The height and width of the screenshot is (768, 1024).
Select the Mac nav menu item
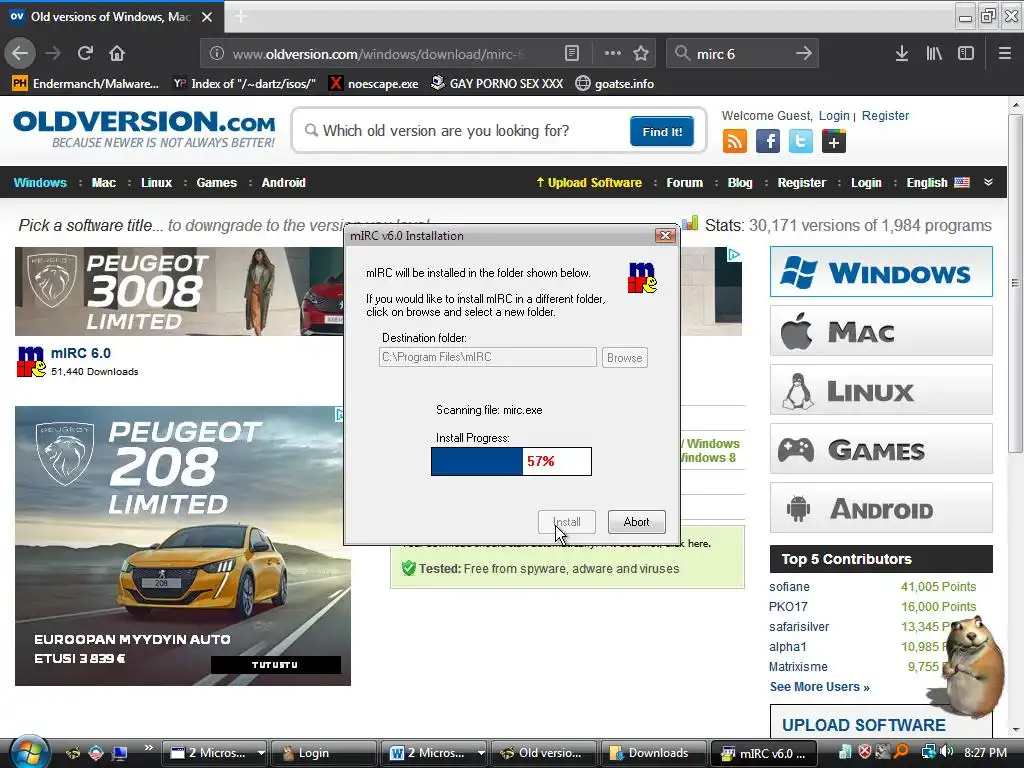tap(103, 183)
